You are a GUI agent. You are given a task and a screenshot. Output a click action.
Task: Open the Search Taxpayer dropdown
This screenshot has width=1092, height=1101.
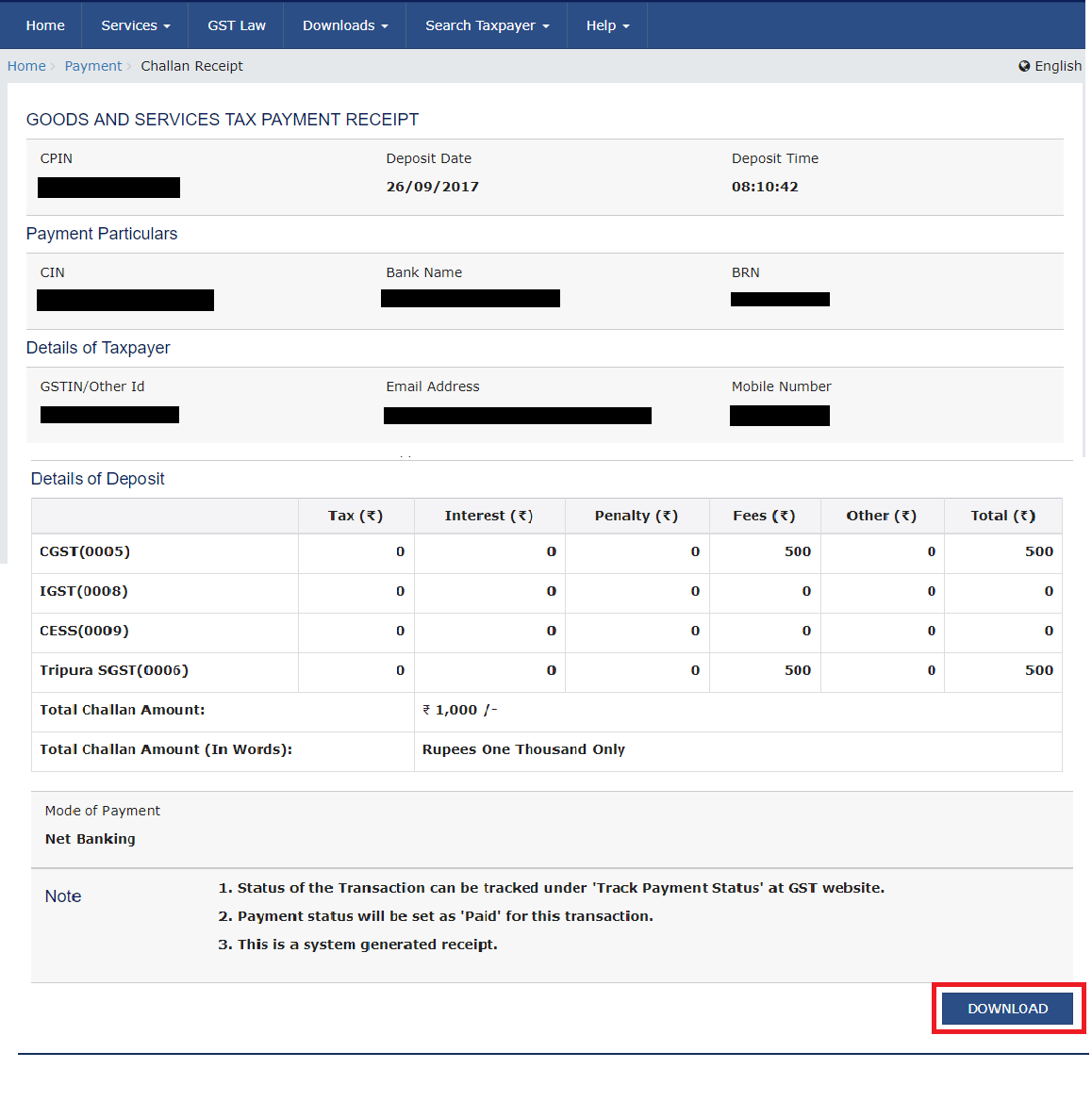point(486,25)
